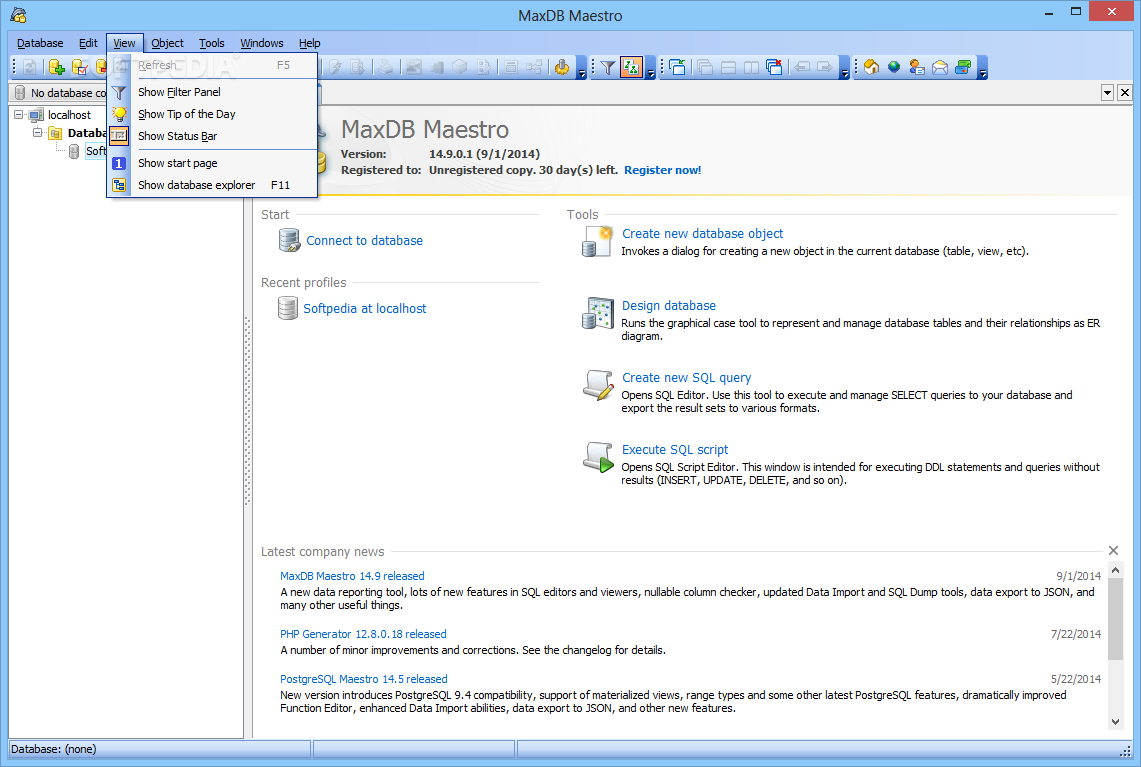Screen dimensions: 1141x767
Task: Click the greyed refresh icon at toolbar start
Action: [x=29, y=68]
